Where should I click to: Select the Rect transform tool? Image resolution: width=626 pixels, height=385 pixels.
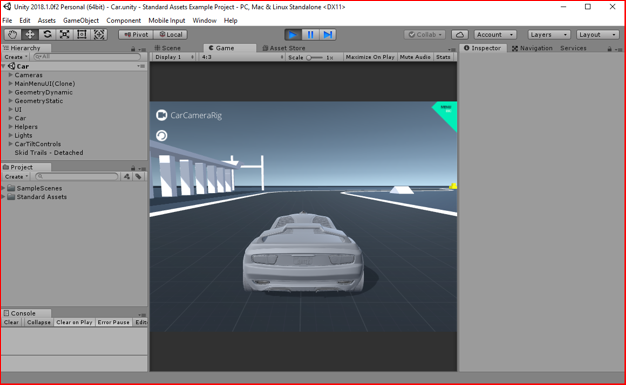(81, 35)
